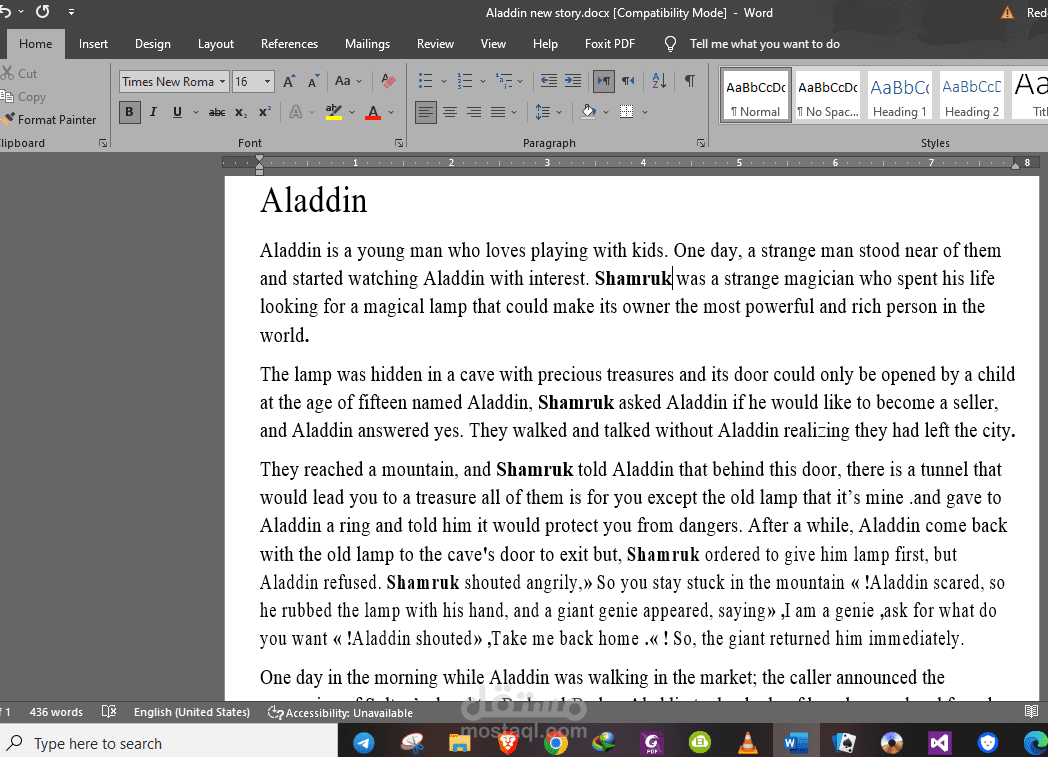
Task: Click Copy in Clipboard group
Action: [23, 97]
